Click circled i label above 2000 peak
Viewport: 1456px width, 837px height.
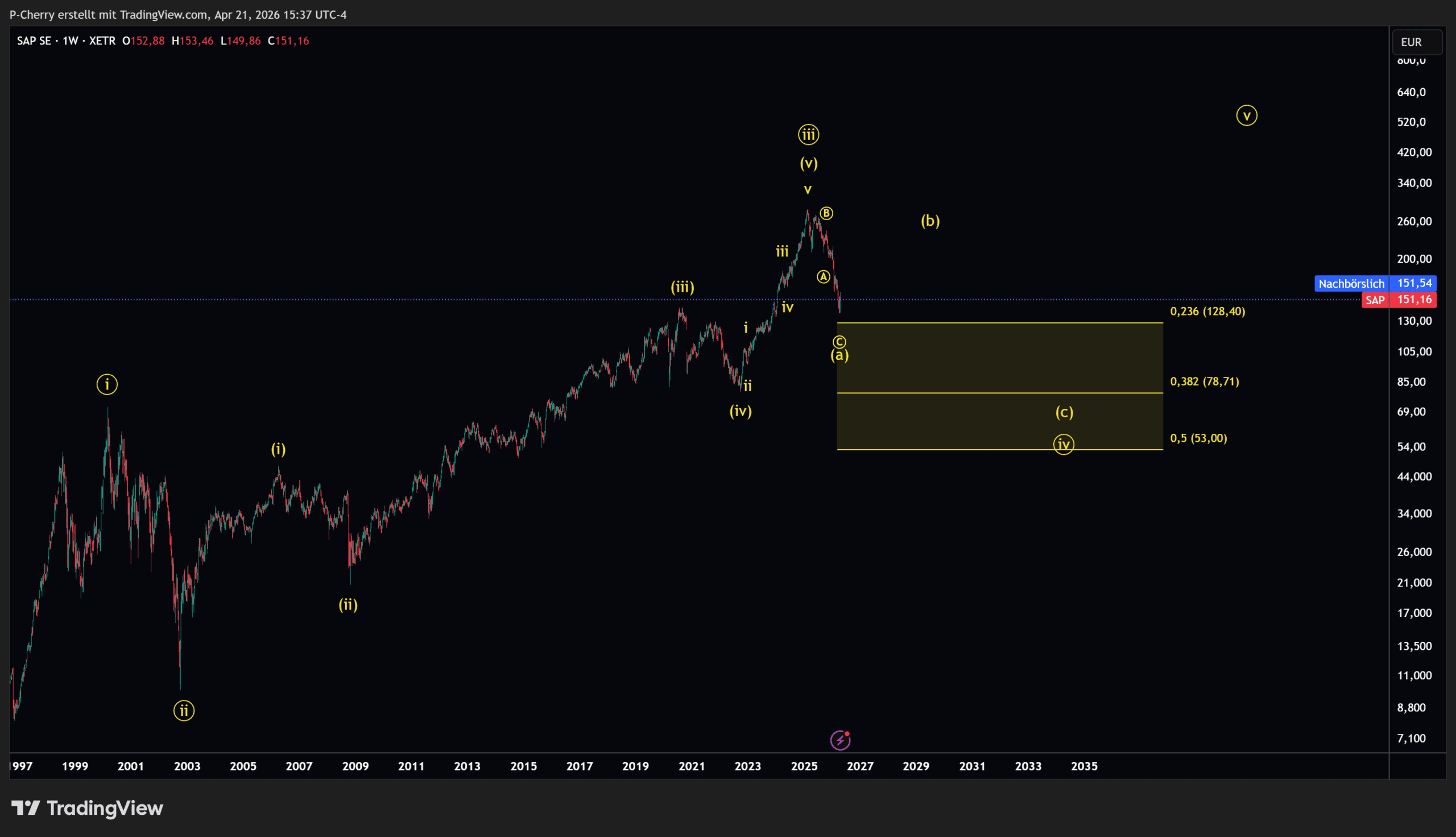click(x=107, y=384)
